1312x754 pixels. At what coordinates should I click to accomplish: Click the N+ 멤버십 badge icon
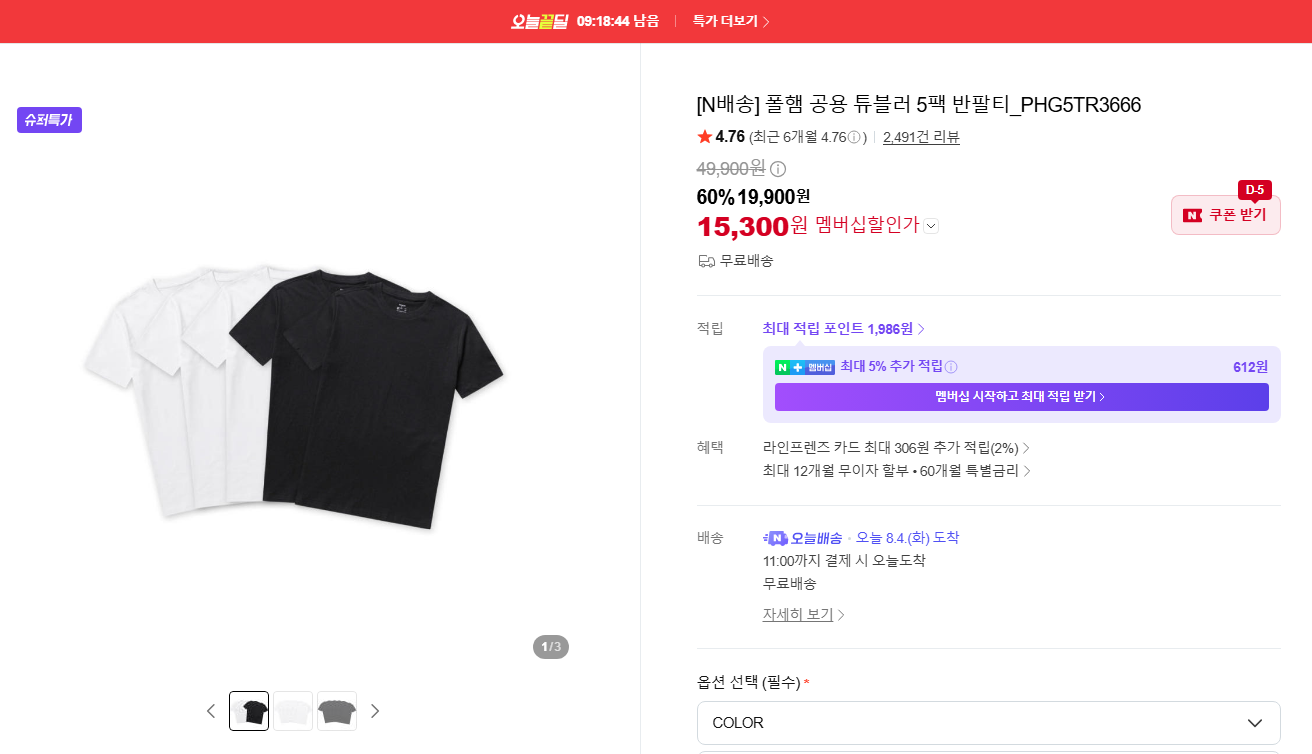pyautogui.click(x=805, y=367)
